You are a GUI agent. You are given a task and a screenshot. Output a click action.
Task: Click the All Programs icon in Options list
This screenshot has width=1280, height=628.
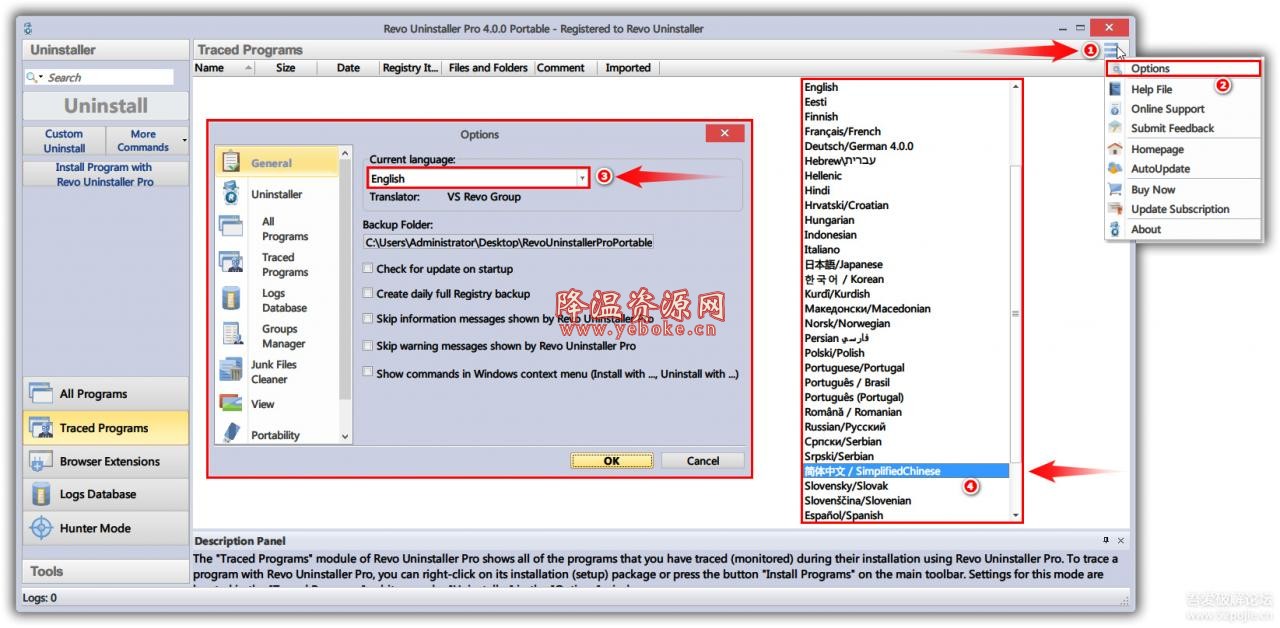pyautogui.click(x=231, y=227)
